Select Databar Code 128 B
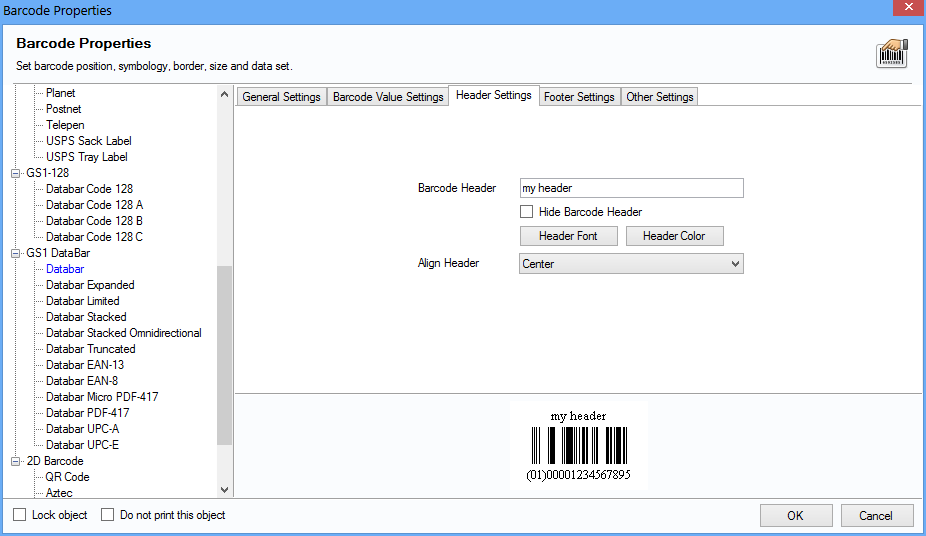This screenshot has width=926, height=536. (x=94, y=220)
